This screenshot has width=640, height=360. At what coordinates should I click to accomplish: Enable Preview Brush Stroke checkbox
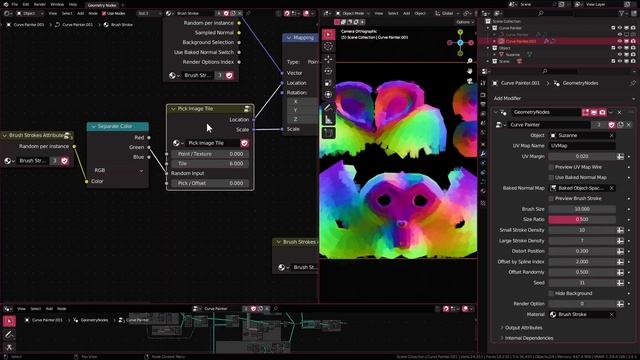[x=551, y=198]
